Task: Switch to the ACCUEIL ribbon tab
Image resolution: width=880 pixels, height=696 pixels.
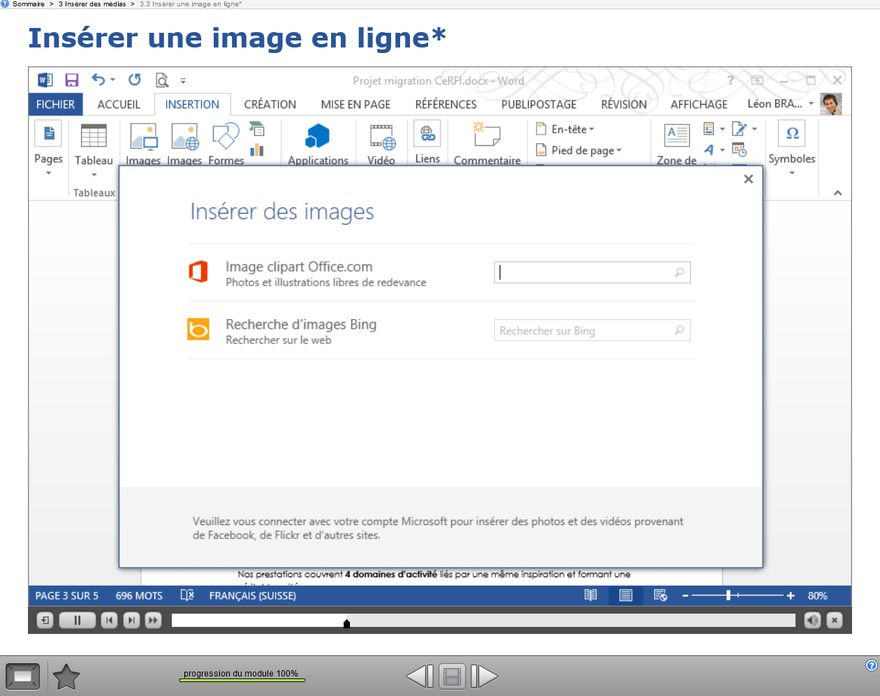Action: tap(119, 104)
